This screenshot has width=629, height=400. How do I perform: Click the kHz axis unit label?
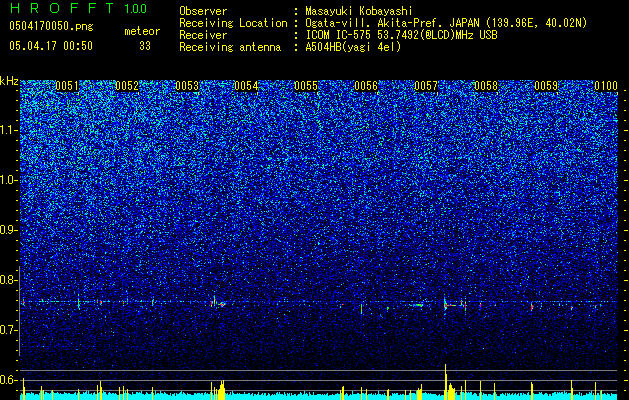click(9, 81)
